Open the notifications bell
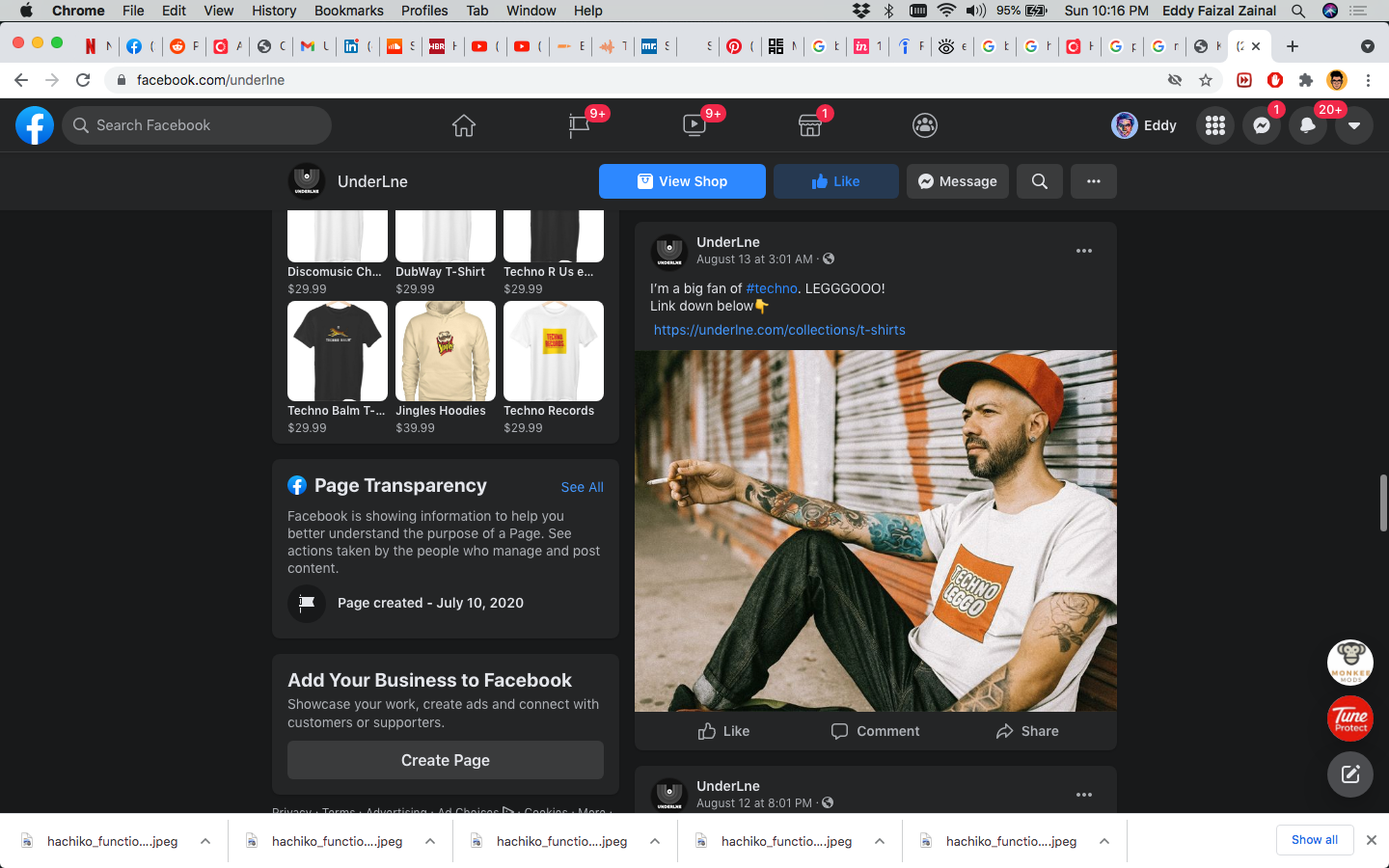 (1308, 125)
